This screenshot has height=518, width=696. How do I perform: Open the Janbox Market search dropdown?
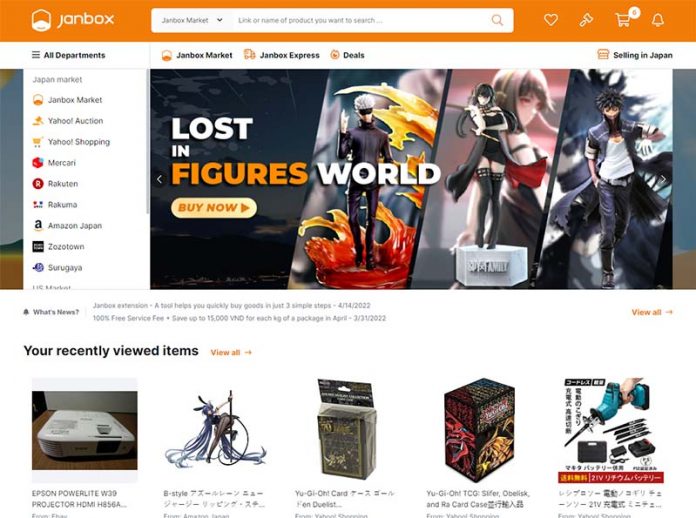(192, 20)
